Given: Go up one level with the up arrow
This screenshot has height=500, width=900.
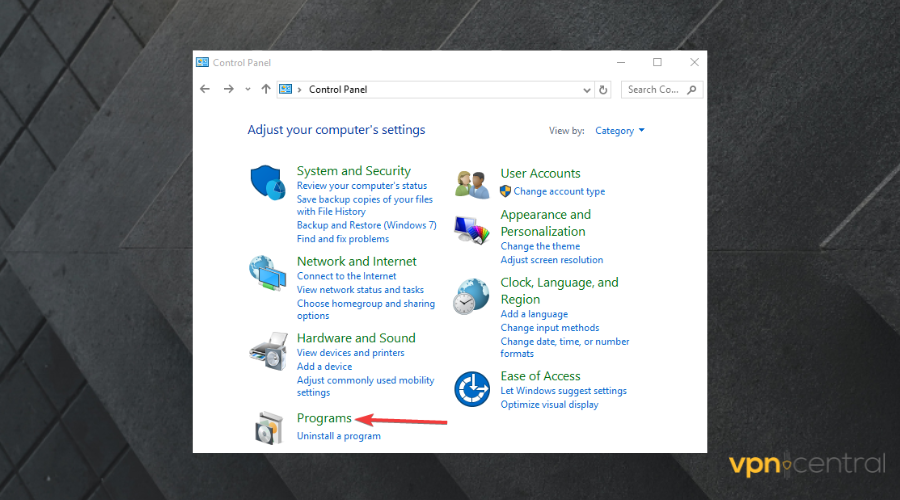Looking at the screenshot, I should coord(266,89).
